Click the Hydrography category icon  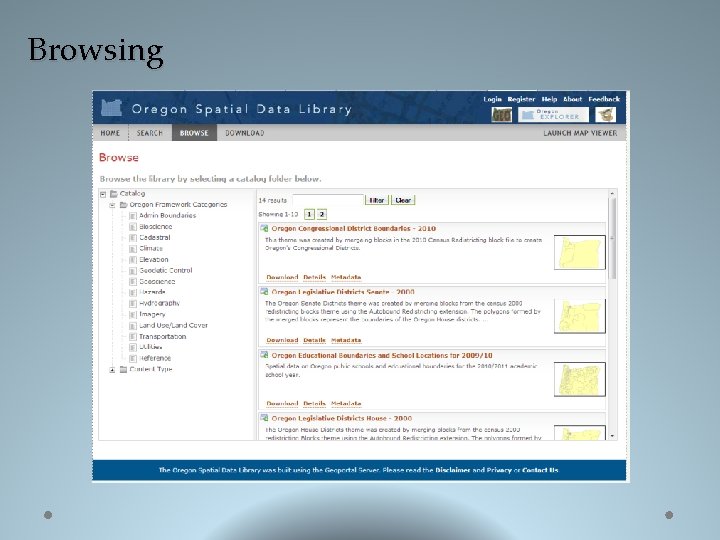coord(133,304)
